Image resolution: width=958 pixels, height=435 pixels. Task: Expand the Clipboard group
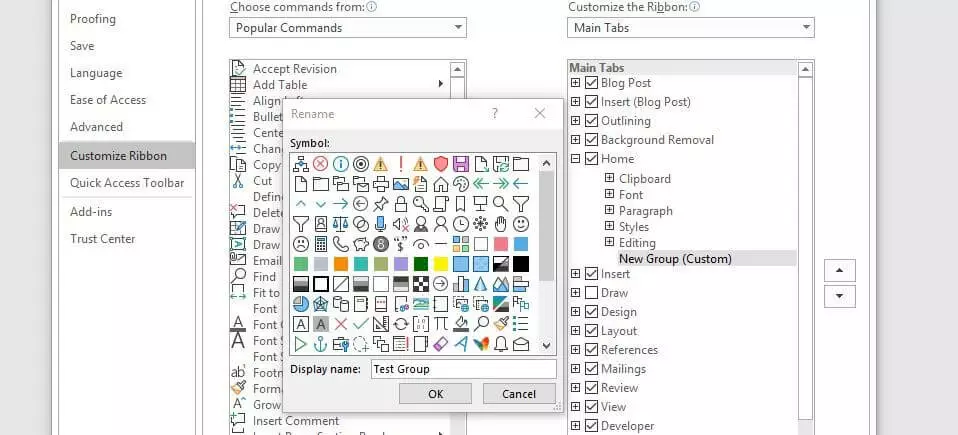click(x=609, y=178)
